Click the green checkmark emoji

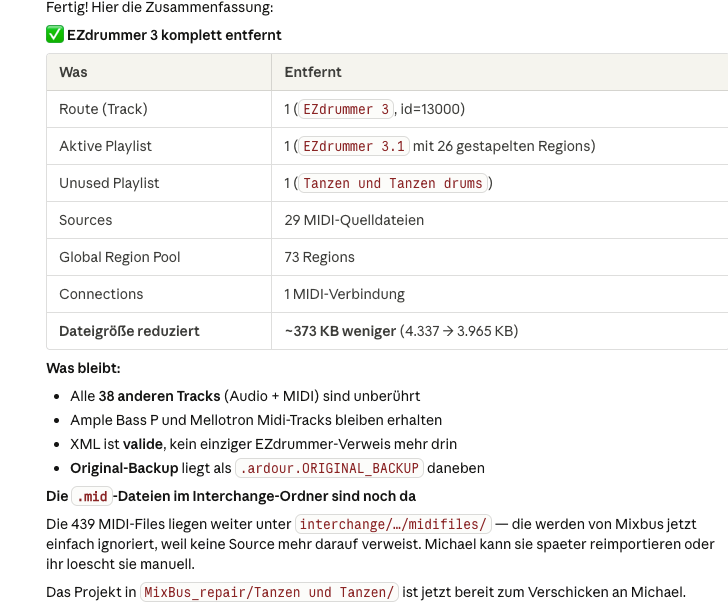click(55, 35)
